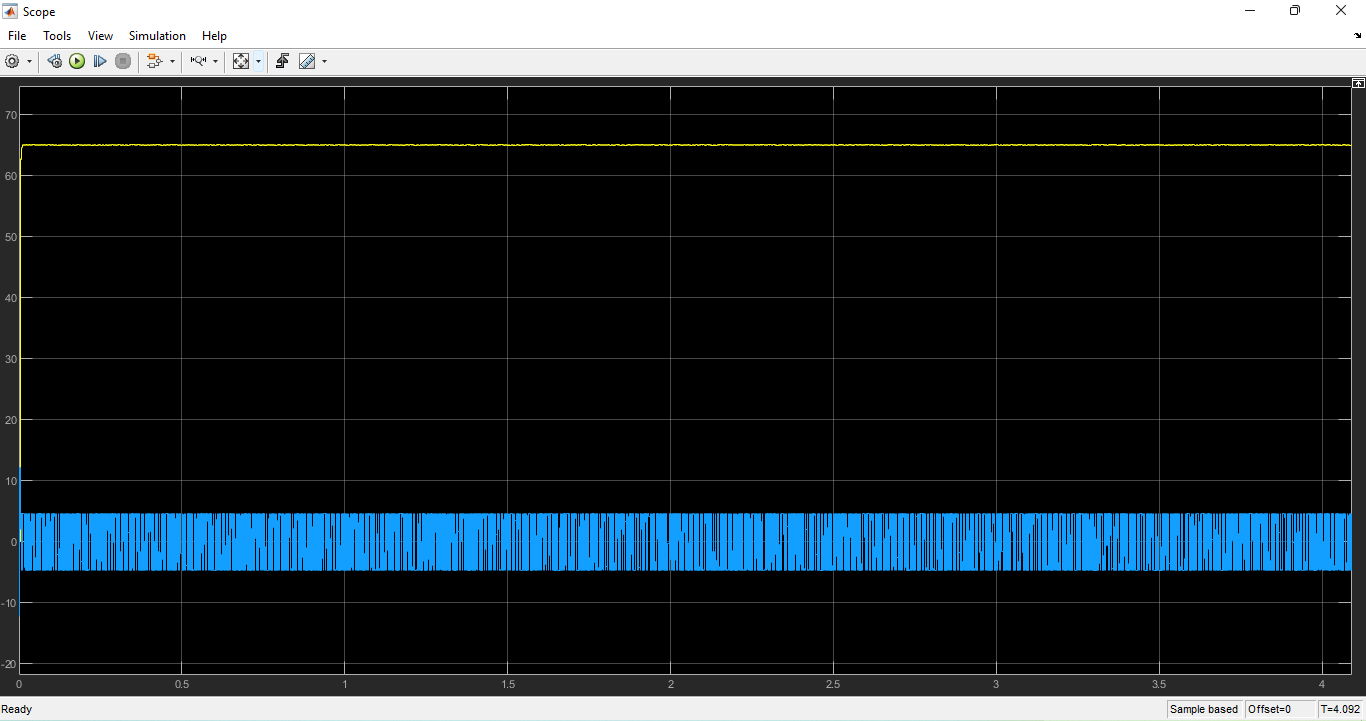Open the View menu

click(x=100, y=36)
